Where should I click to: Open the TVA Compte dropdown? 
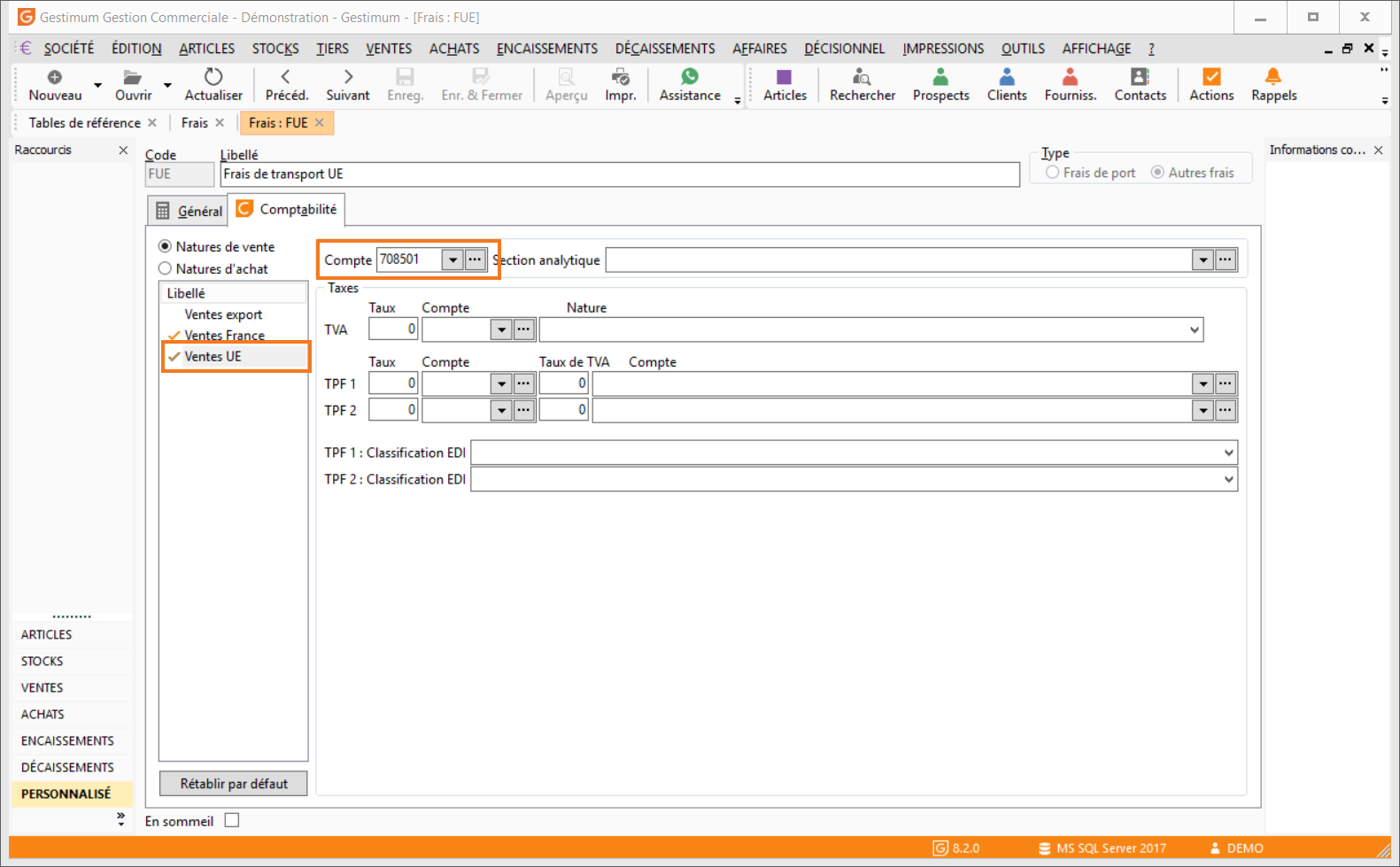click(x=501, y=329)
